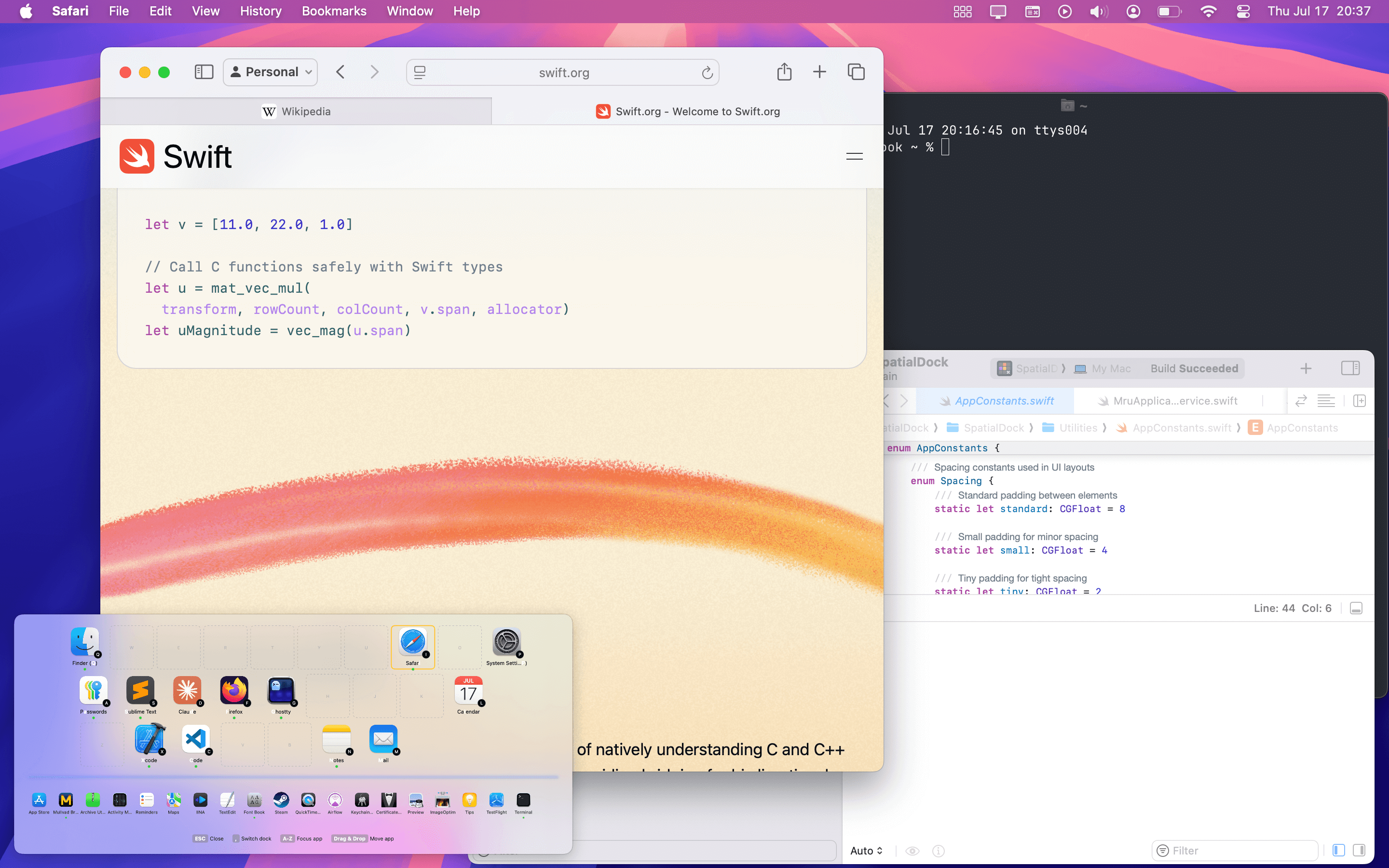Image resolution: width=1389 pixels, height=868 pixels.
Task: Open Xcode from the SpatialDock grid
Action: pos(150,739)
